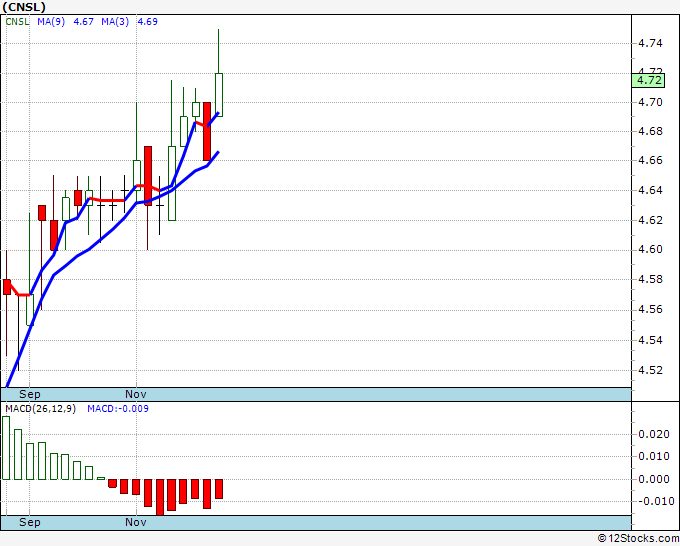Select the CNSL legend label
The image size is (680, 546).
pos(17,22)
